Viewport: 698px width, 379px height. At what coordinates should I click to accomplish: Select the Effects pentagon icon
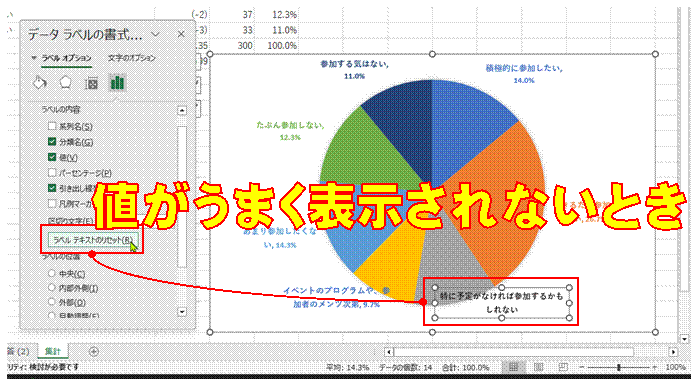click(x=65, y=83)
